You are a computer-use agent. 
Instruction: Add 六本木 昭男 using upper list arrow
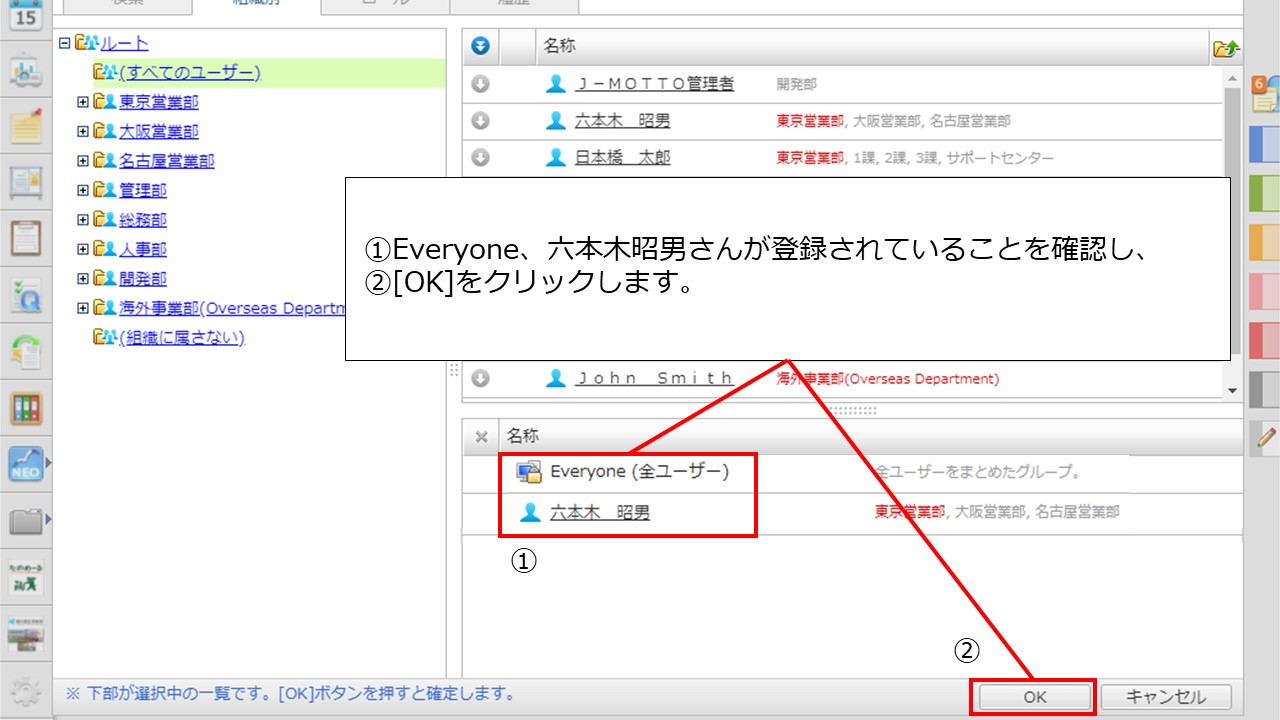coord(481,121)
